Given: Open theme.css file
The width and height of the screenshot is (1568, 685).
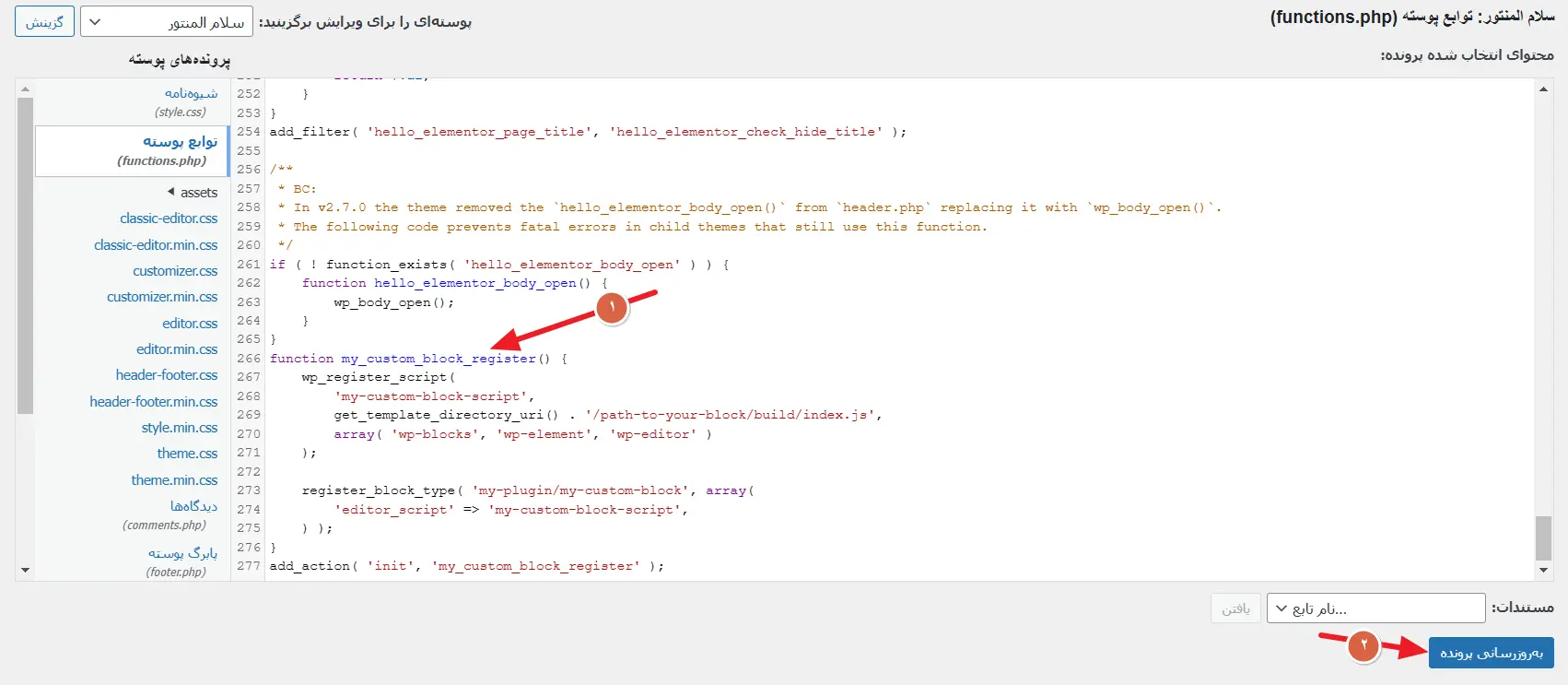Looking at the screenshot, I should pos(187,454).
